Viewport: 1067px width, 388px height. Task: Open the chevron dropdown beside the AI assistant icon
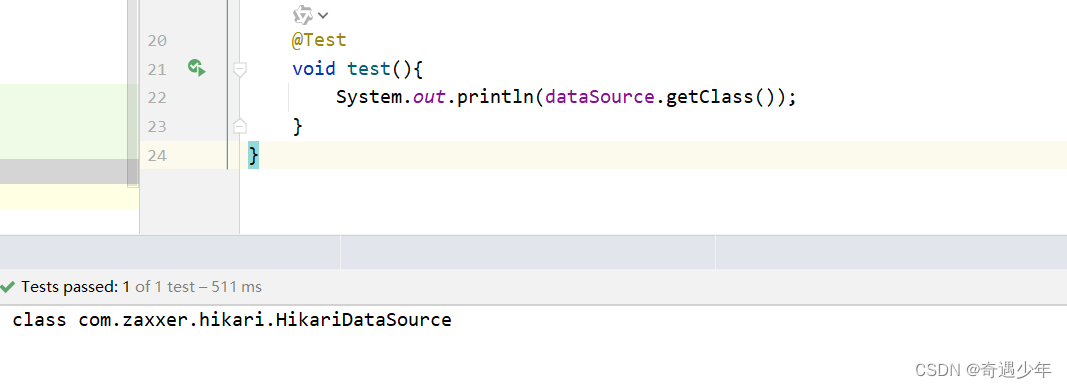323,15
